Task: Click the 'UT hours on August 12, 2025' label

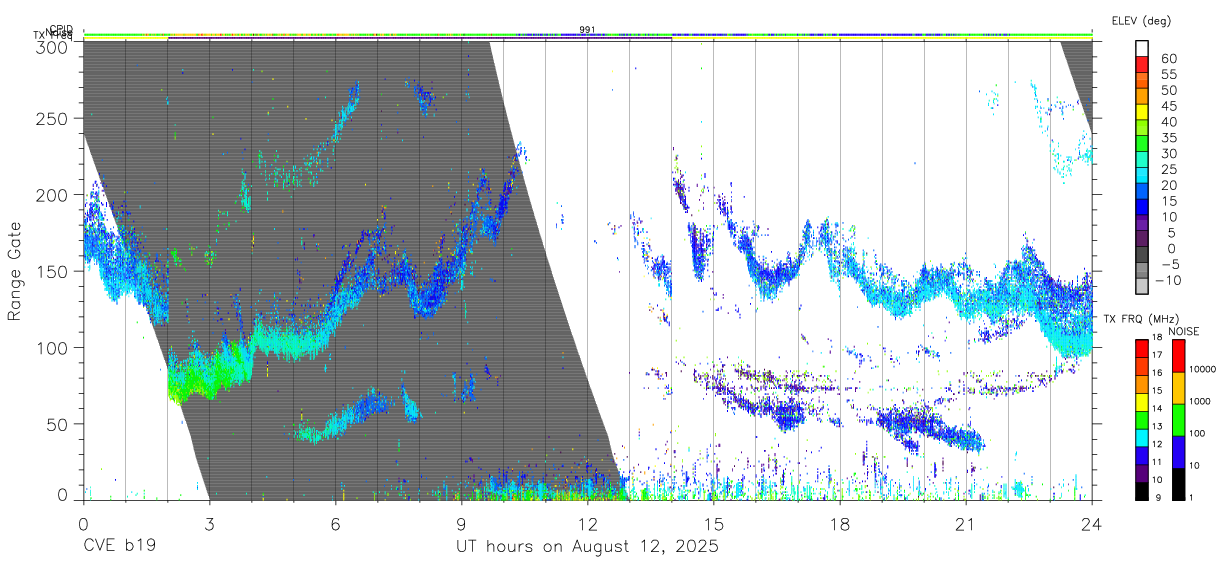Action: (587, 547)
